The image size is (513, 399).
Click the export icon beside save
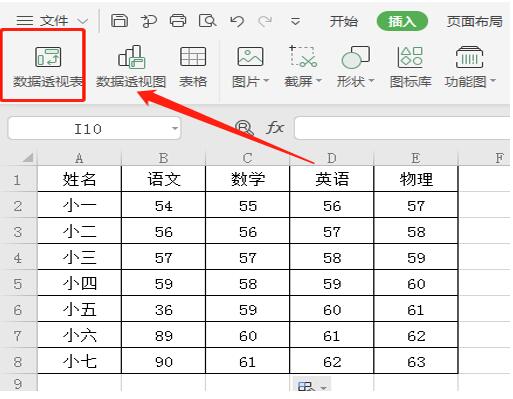tap(149, 21)
